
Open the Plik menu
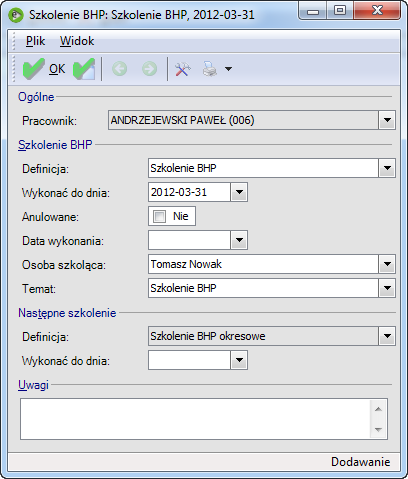pyautogui.click(x=35, y=41)
